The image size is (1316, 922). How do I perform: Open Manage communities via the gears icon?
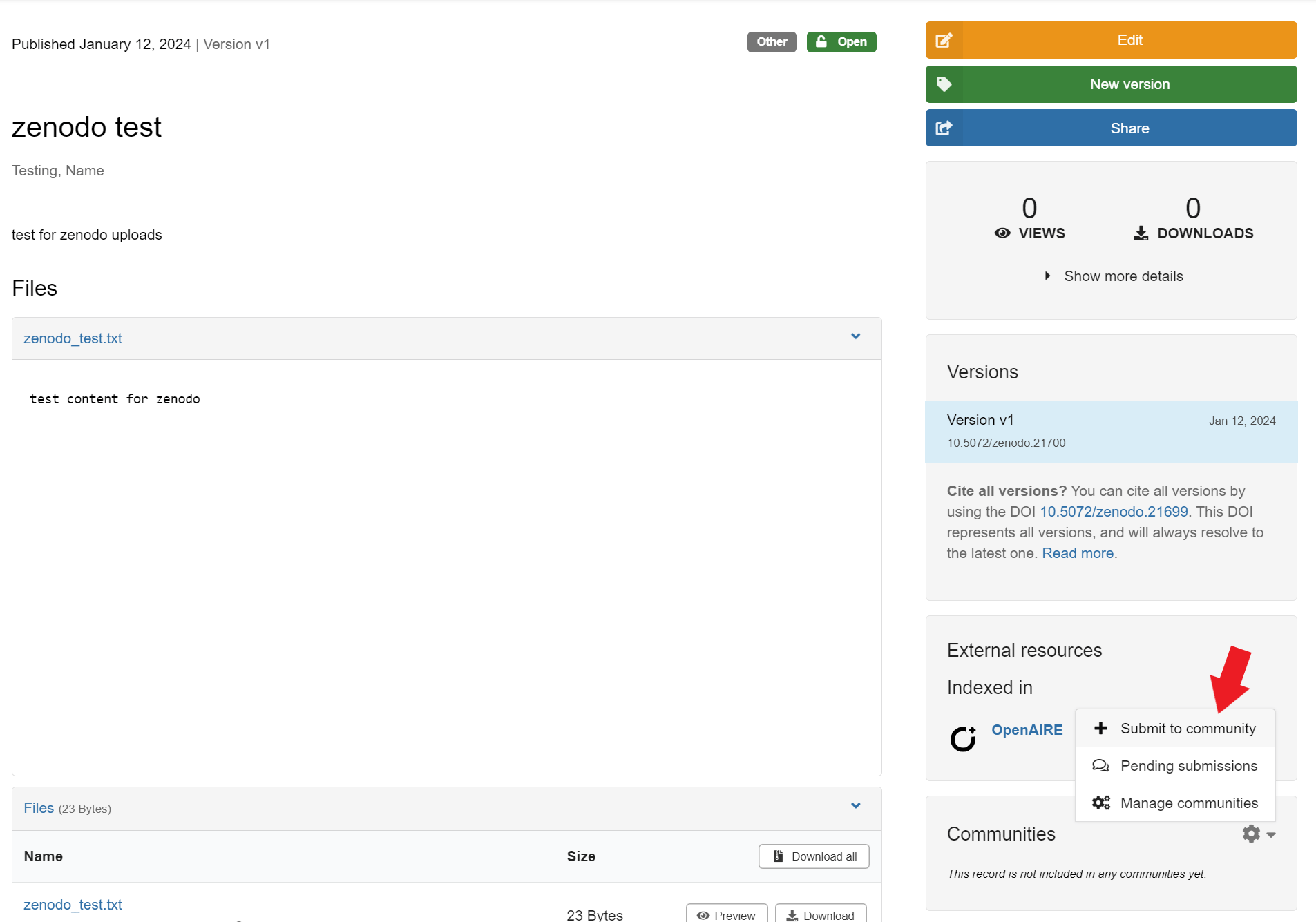pos(1100,803)
